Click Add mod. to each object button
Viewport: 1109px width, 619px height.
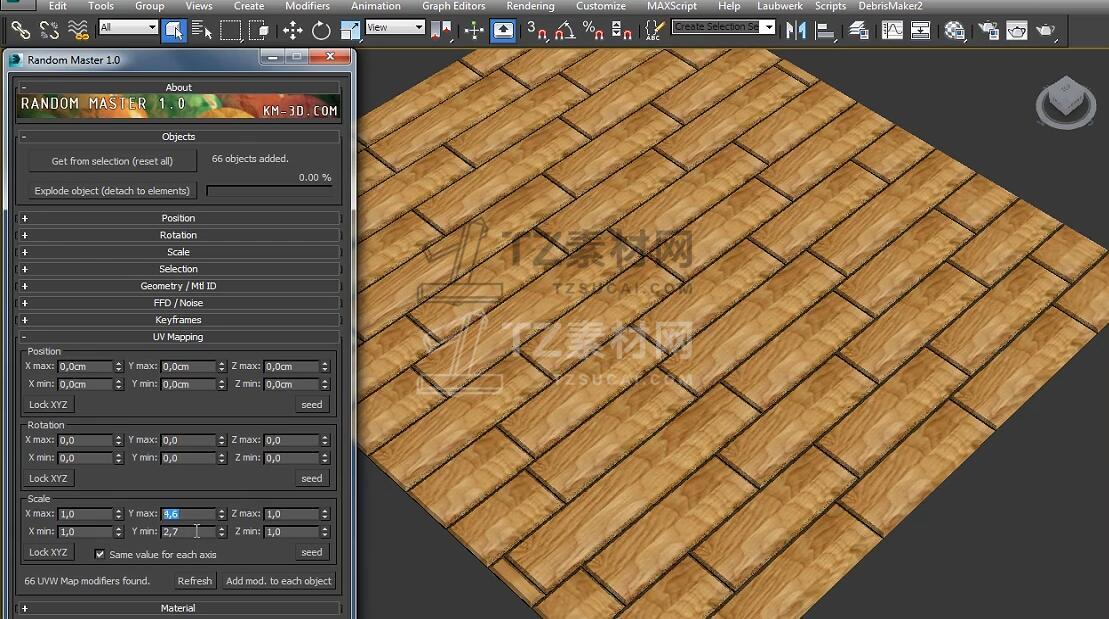click(x=278, y=581)
